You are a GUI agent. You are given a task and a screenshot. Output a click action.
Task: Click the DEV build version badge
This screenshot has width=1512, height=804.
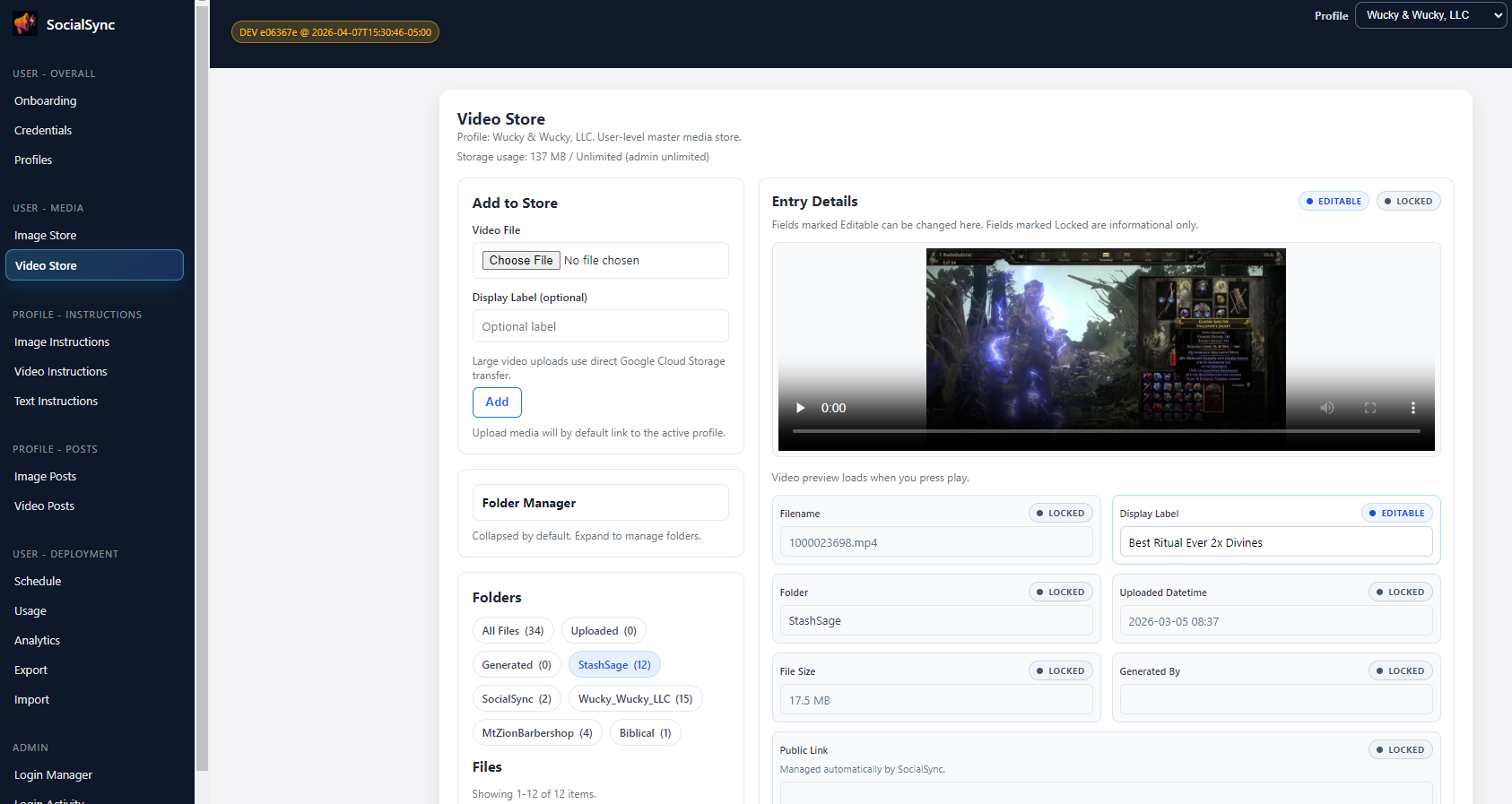coord(335,32)
